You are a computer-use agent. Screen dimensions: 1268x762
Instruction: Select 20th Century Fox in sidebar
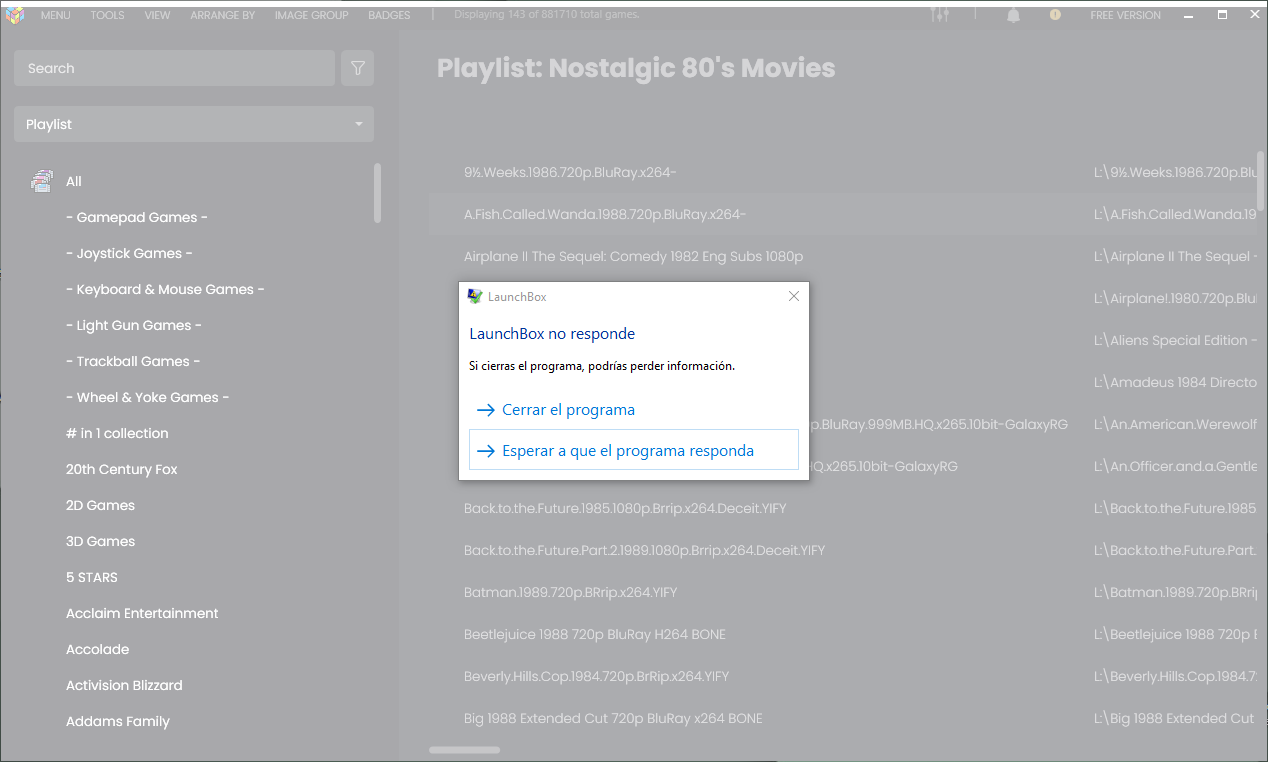tap(122, 469)
